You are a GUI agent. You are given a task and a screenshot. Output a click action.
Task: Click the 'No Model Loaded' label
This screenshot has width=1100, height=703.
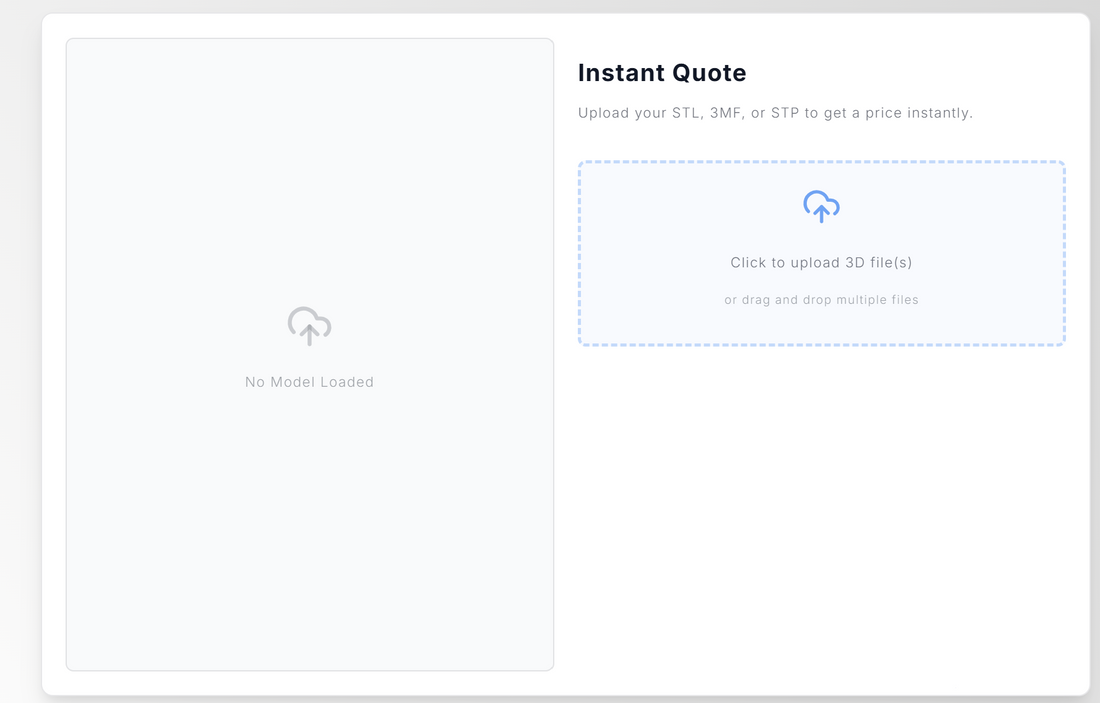coord(309,382)
